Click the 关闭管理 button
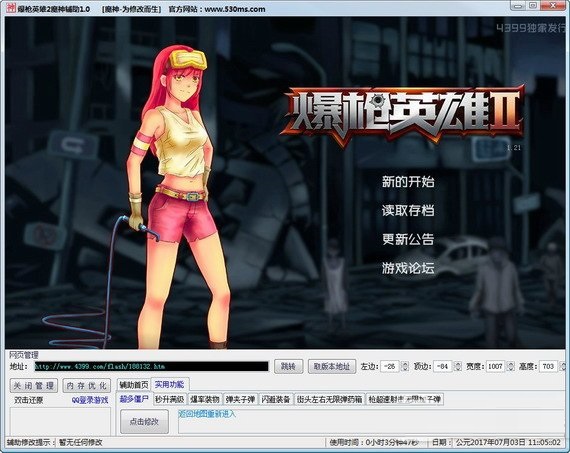The width and height of the screenshot is (570, 453). [33, 385]
